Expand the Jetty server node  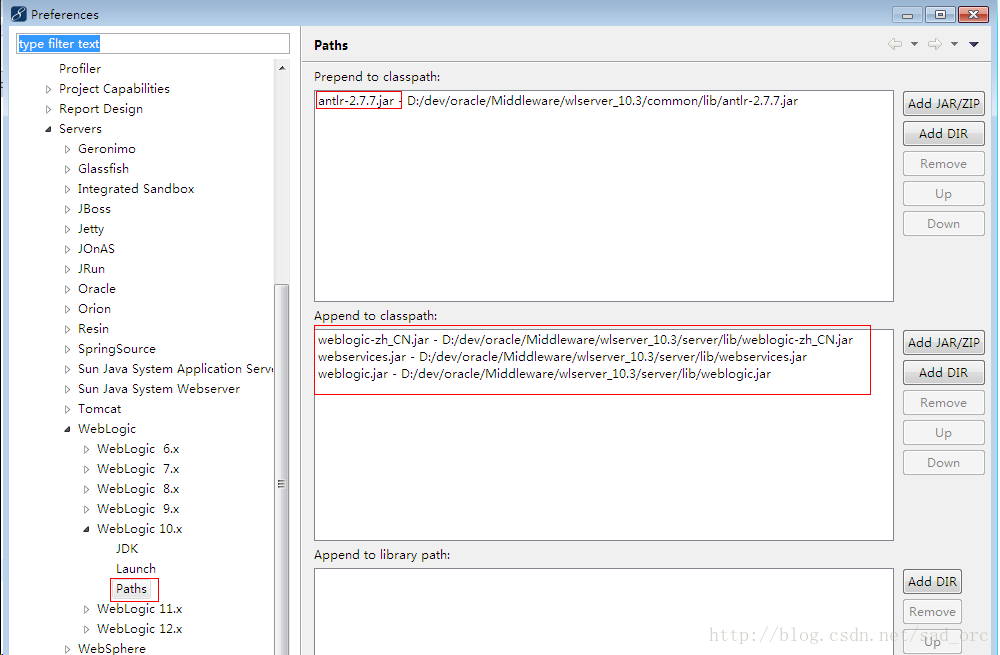[x=68, y=229]
